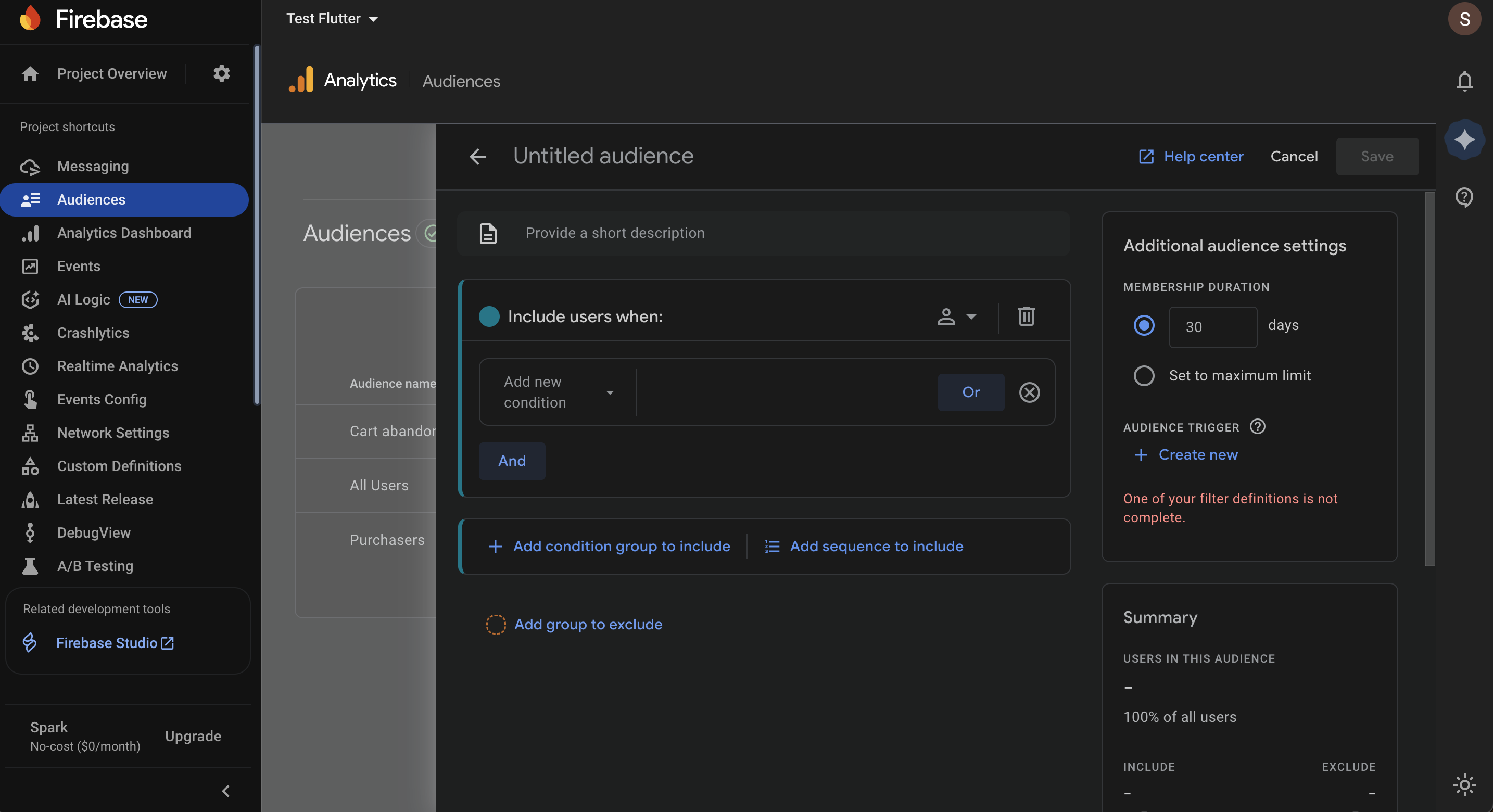Toggle theme with the sun icon
The height and width of the screenshot is (812, 1493).
pyautogui.click(x=1464, y=785)
